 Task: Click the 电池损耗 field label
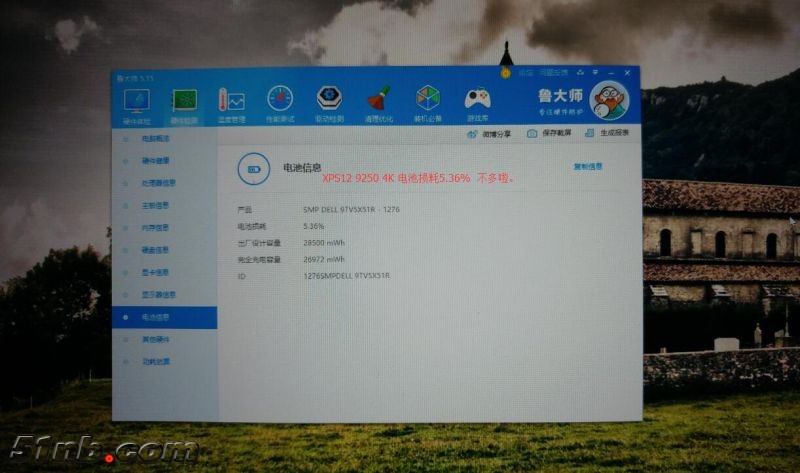tap(252, 227)
